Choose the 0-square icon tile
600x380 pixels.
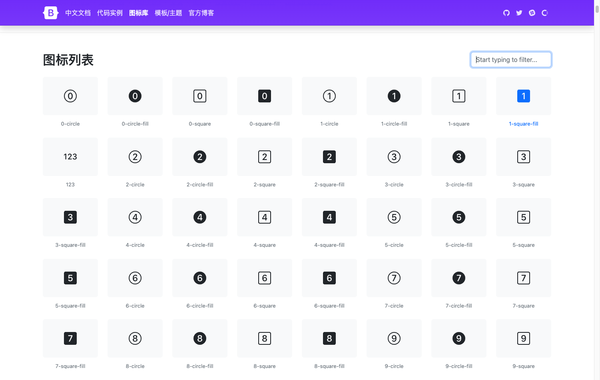[200, 96]
